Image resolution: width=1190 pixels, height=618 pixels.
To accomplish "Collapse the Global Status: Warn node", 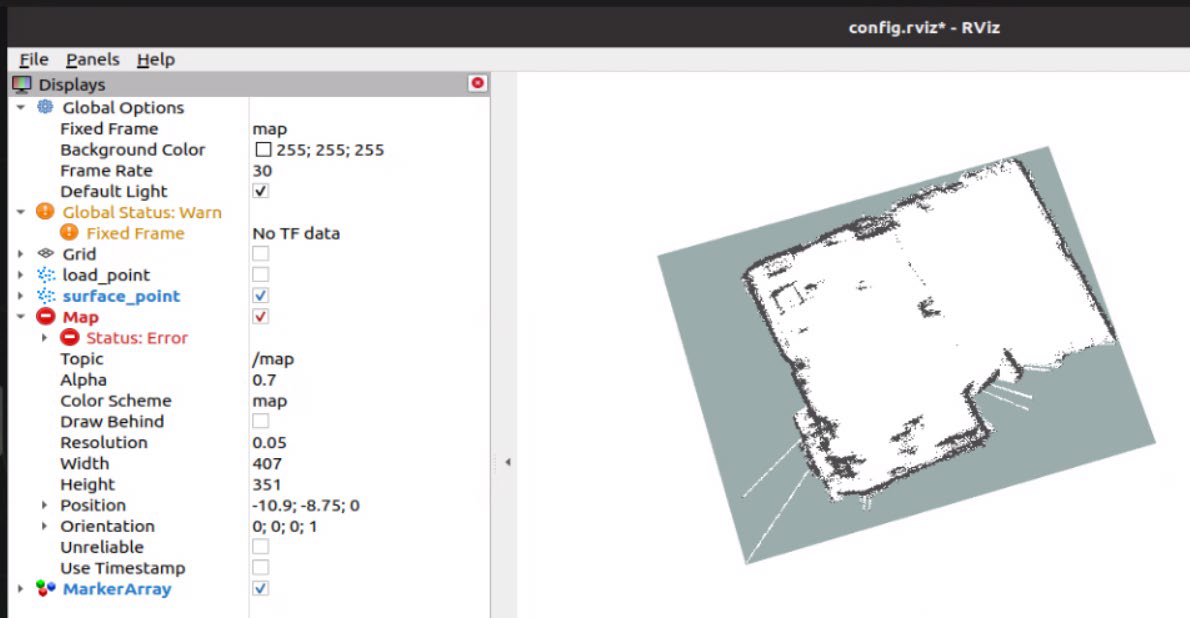I will (x=20, y=212).
